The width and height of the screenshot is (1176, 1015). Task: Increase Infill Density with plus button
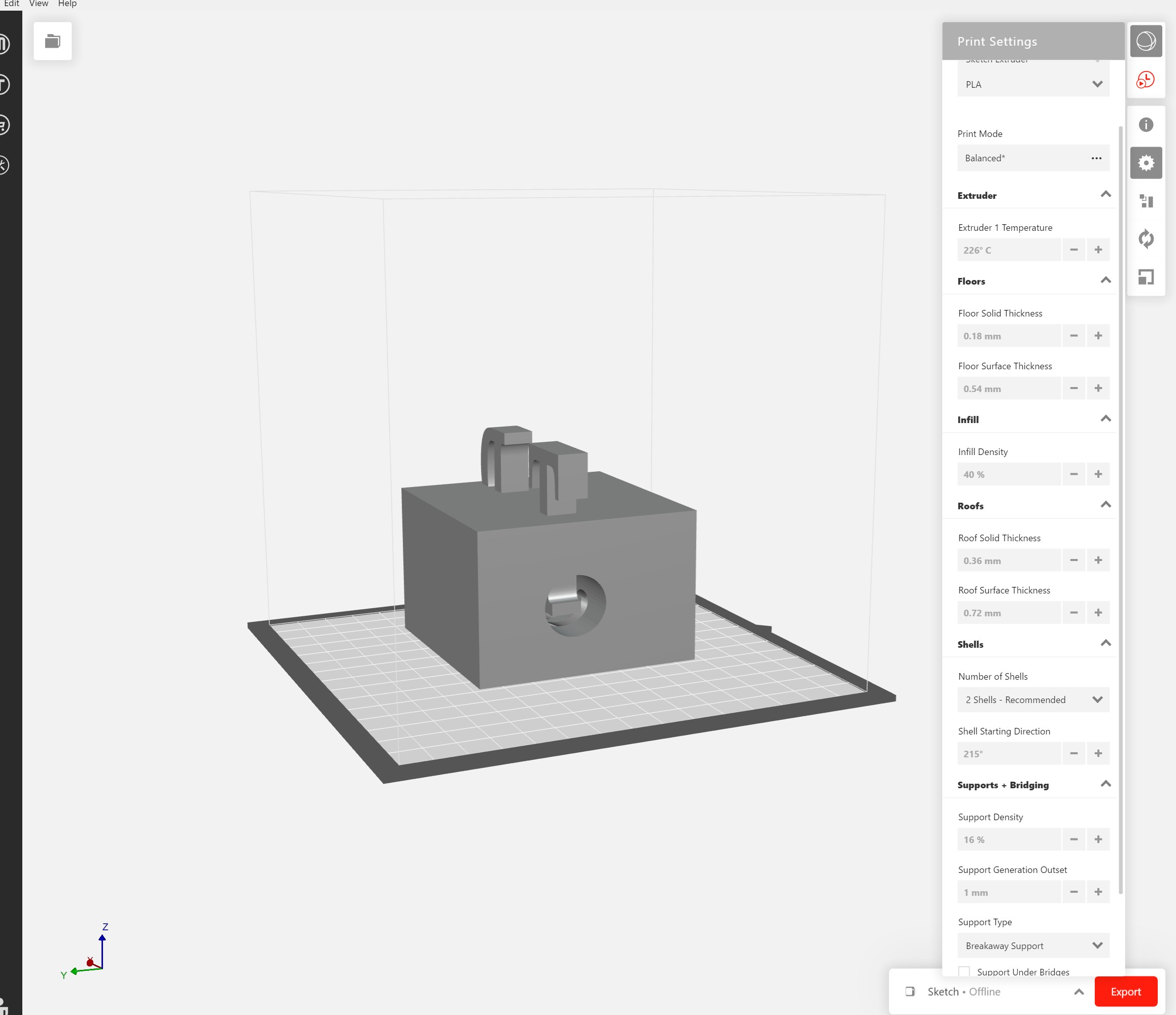click(1098, 474)
